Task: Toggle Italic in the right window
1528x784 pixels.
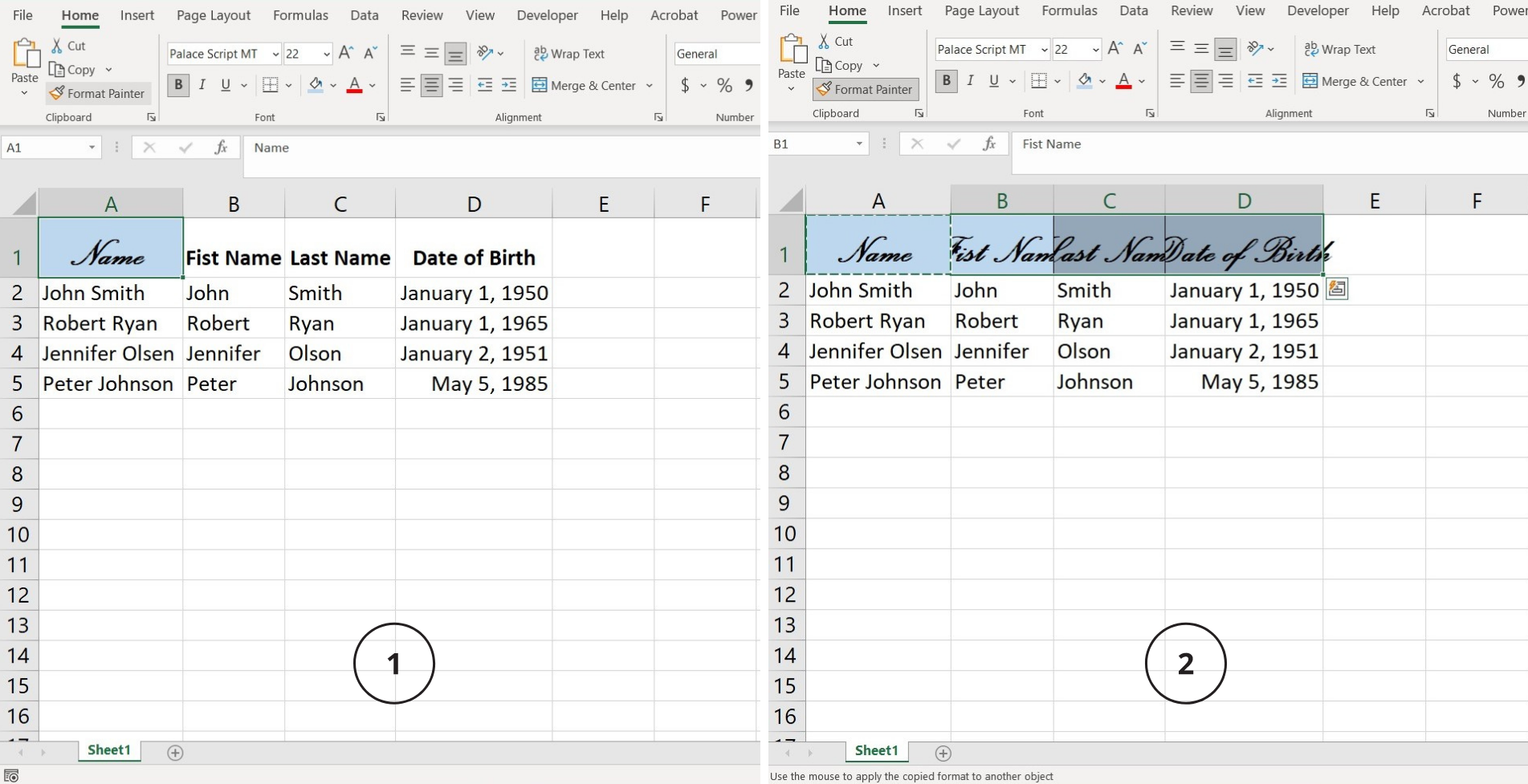Action: click(x=970, y=80)
